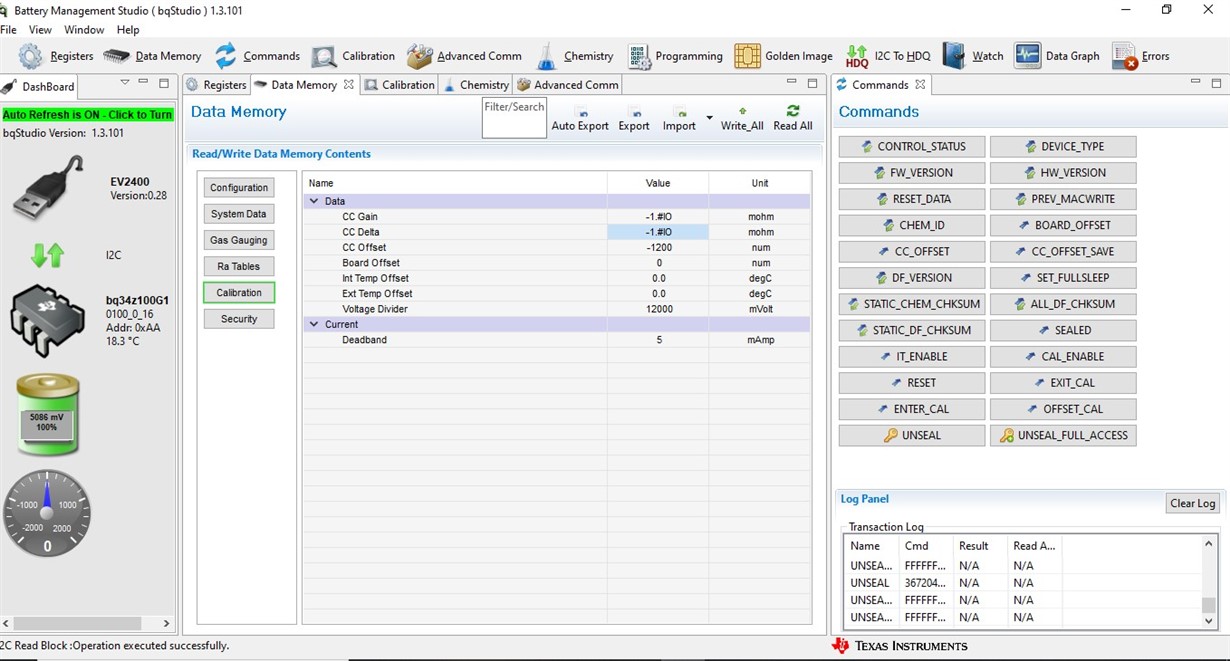This screenshot has width=1230, height=661.
Task: Select the Gas Gauging category
Action: [239, 240]
